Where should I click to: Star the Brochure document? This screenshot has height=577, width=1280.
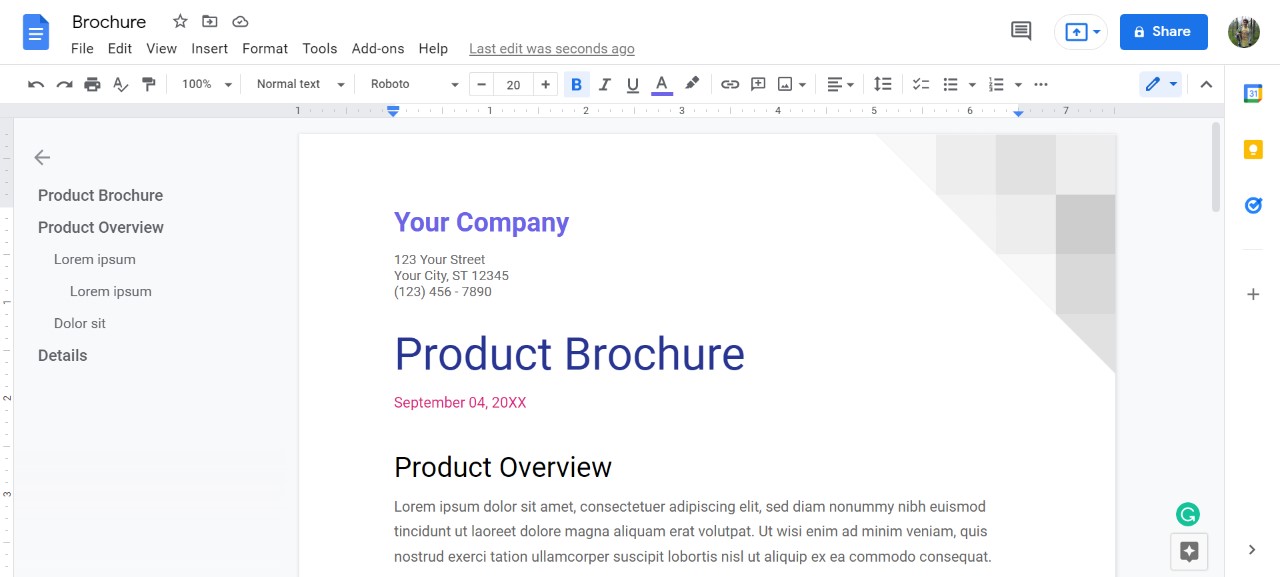click(x=180, y=21)
